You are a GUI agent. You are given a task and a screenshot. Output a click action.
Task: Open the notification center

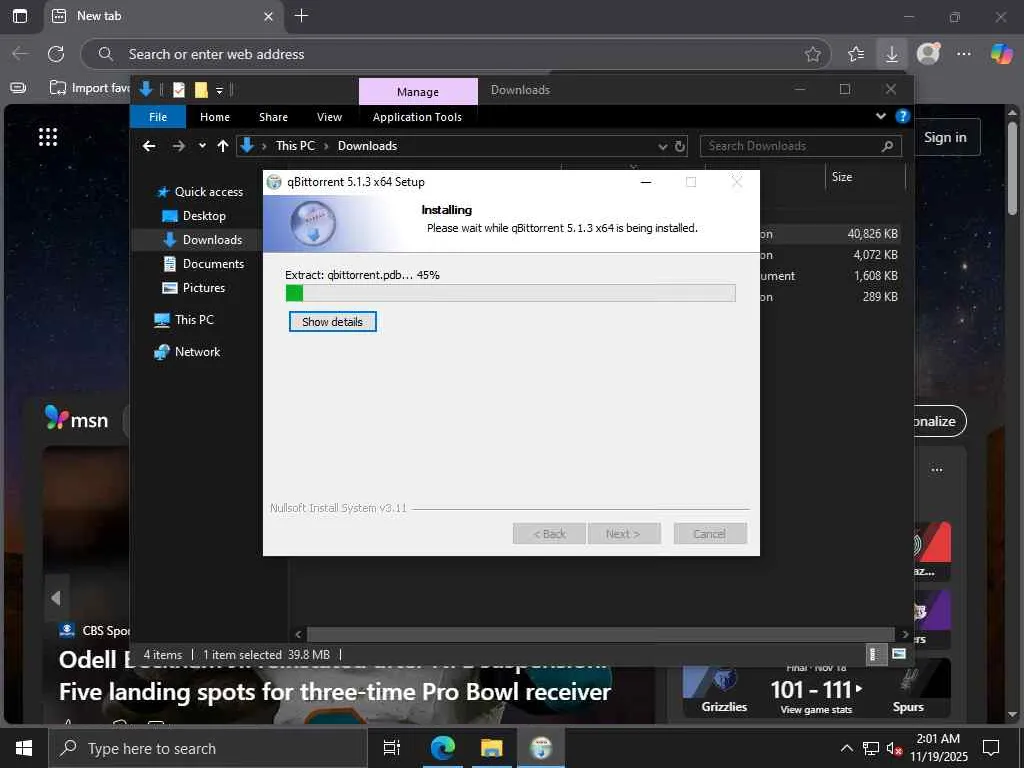tap(991, 748)
